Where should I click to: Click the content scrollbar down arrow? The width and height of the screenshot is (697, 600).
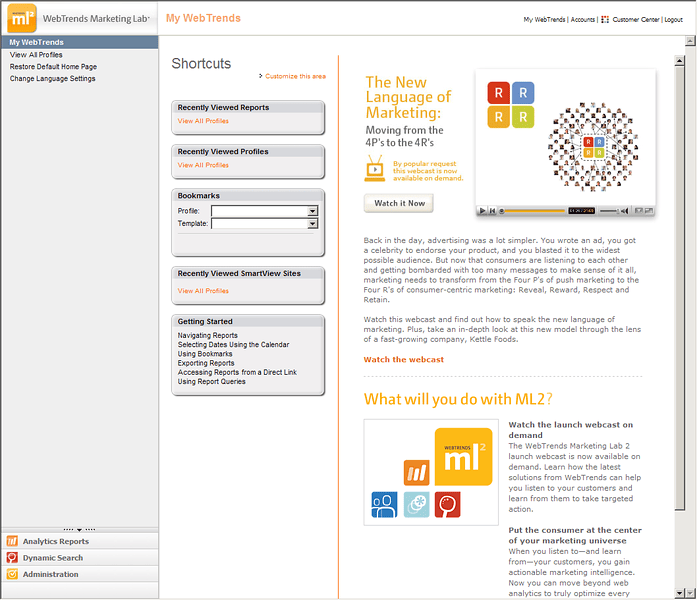[x=679, y=593]
